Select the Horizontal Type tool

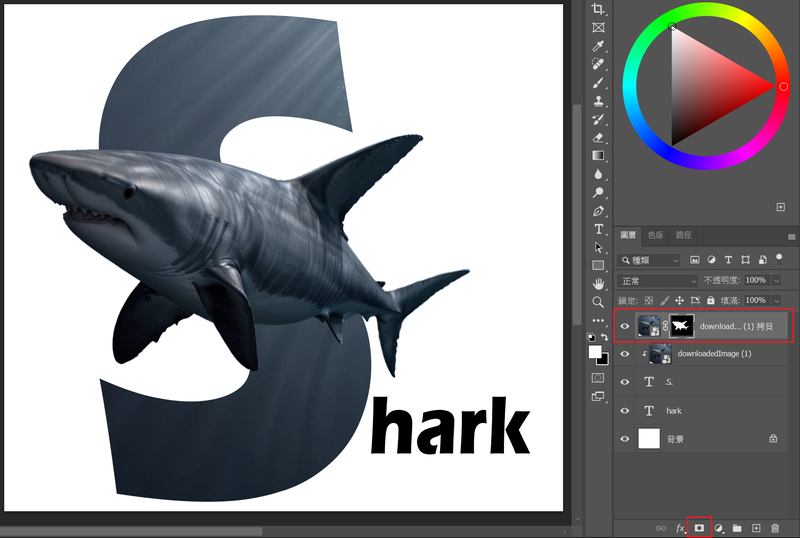pos(598,229)
